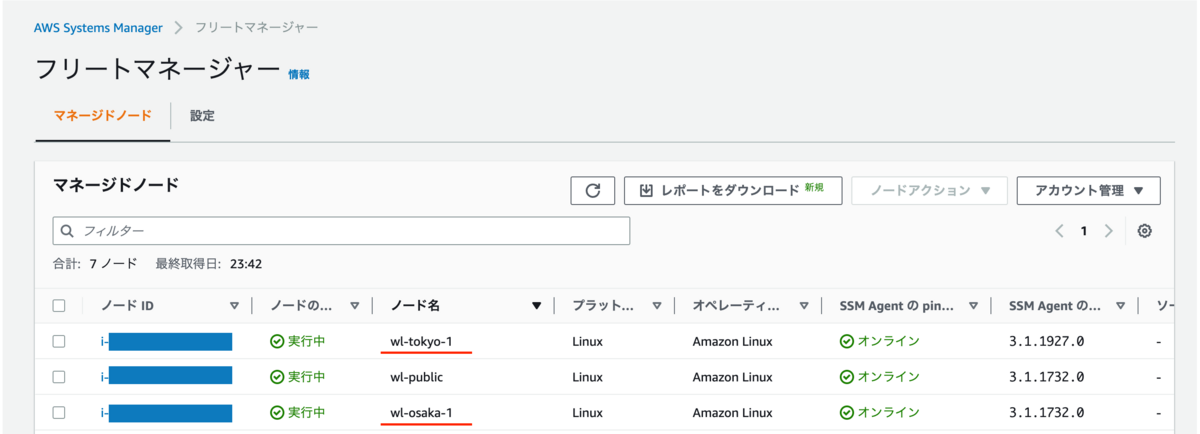Sort by オペレーティングシステム column arrow
The height and width of the screenshot is (434, 1200).
803,306
